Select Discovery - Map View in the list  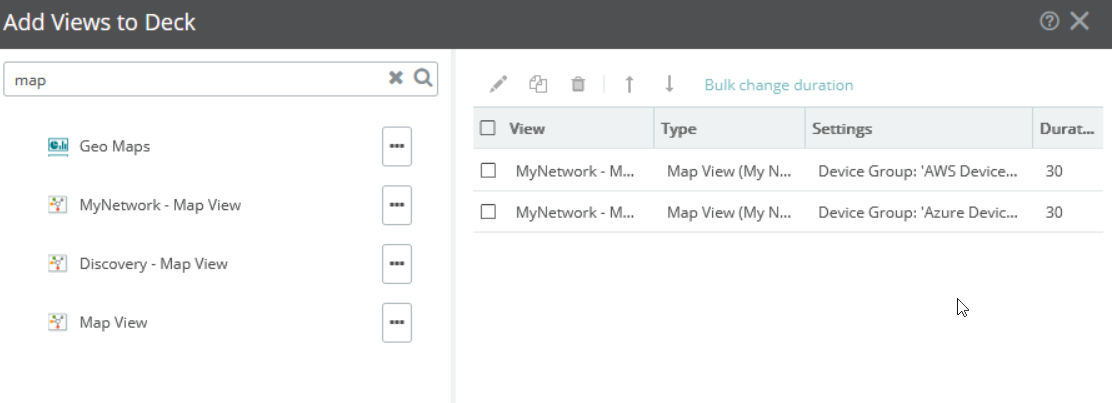[153, 264]
